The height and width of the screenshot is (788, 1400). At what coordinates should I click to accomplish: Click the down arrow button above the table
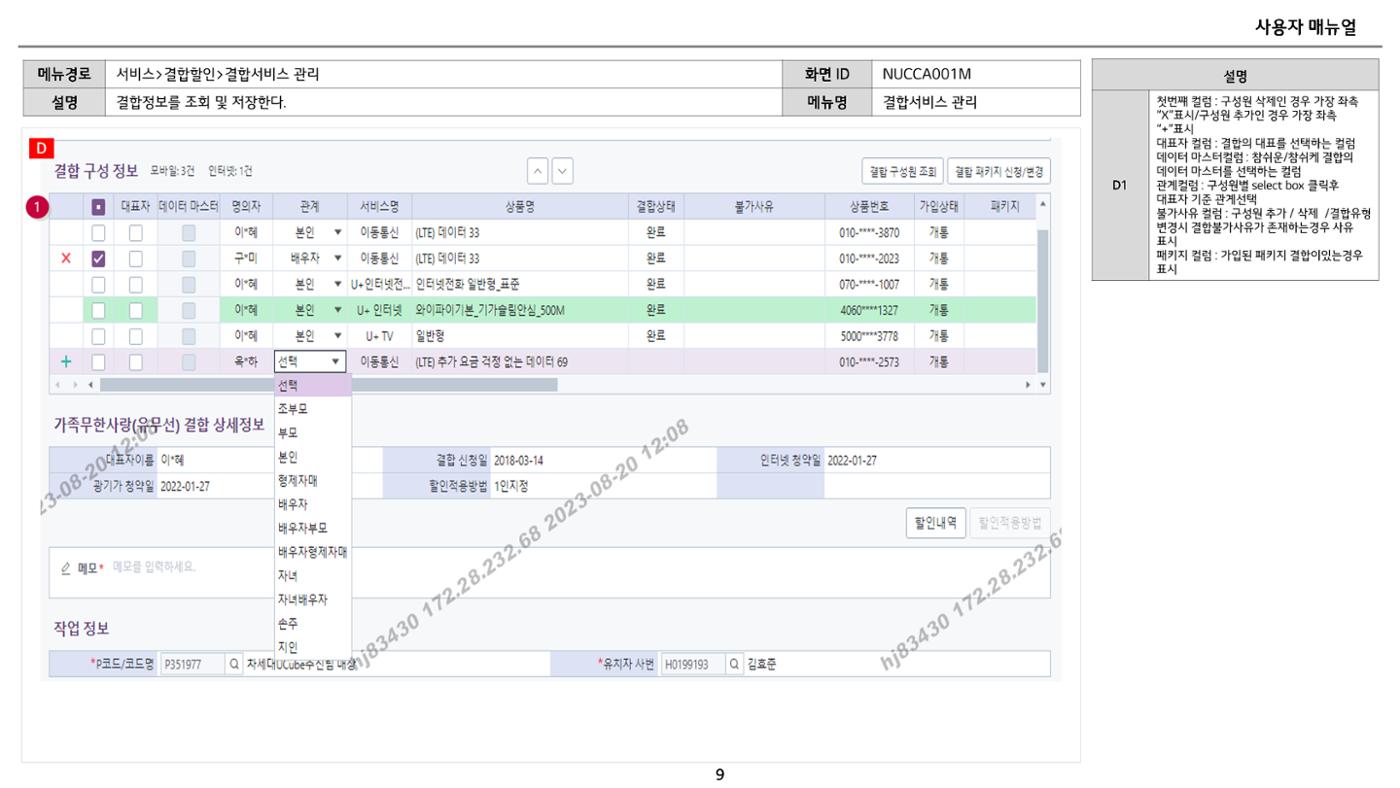coord(563,171)
